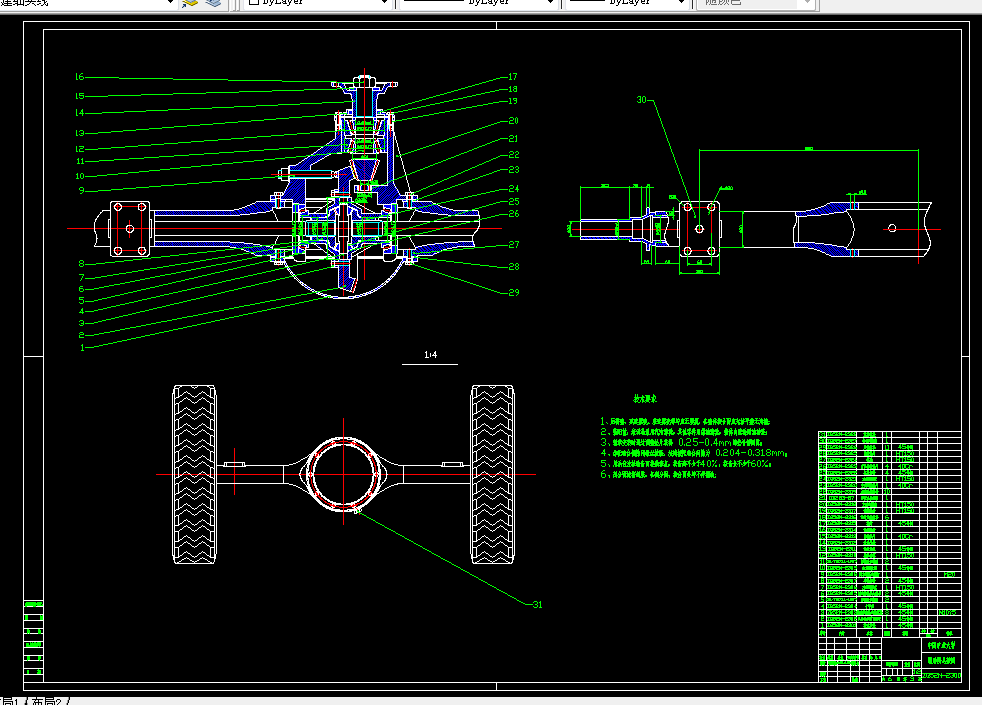Select callout number 21
Image resolution: width=982 pixels, height=705 pixels.
(514, 139)
